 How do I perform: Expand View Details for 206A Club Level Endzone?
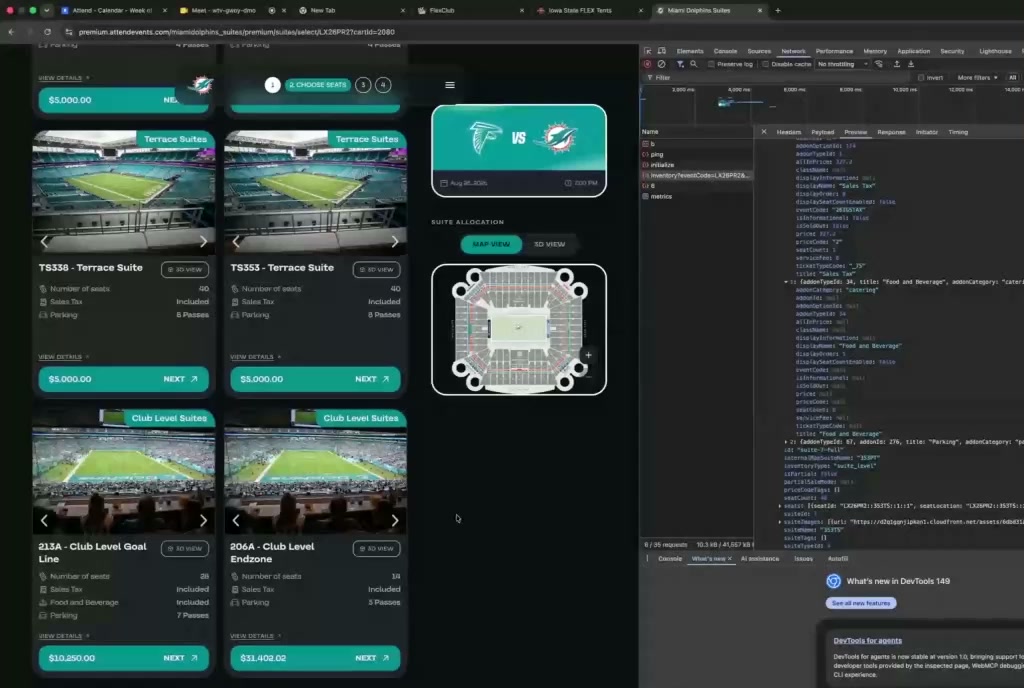click(255, 636)
